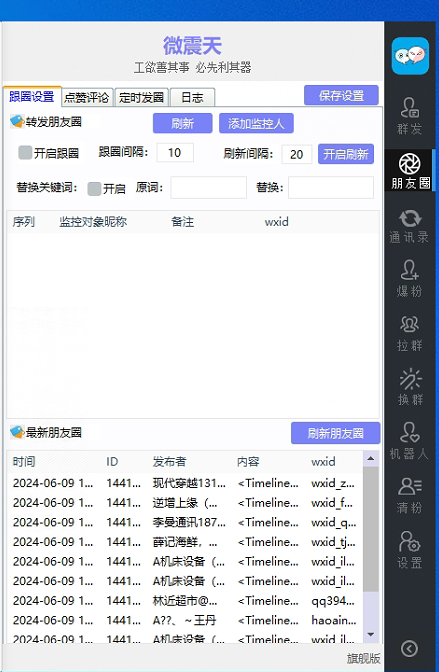439x672 pixels.
Task: Focus the 刷新间隔 input showing 20
Action: [297, 154]
